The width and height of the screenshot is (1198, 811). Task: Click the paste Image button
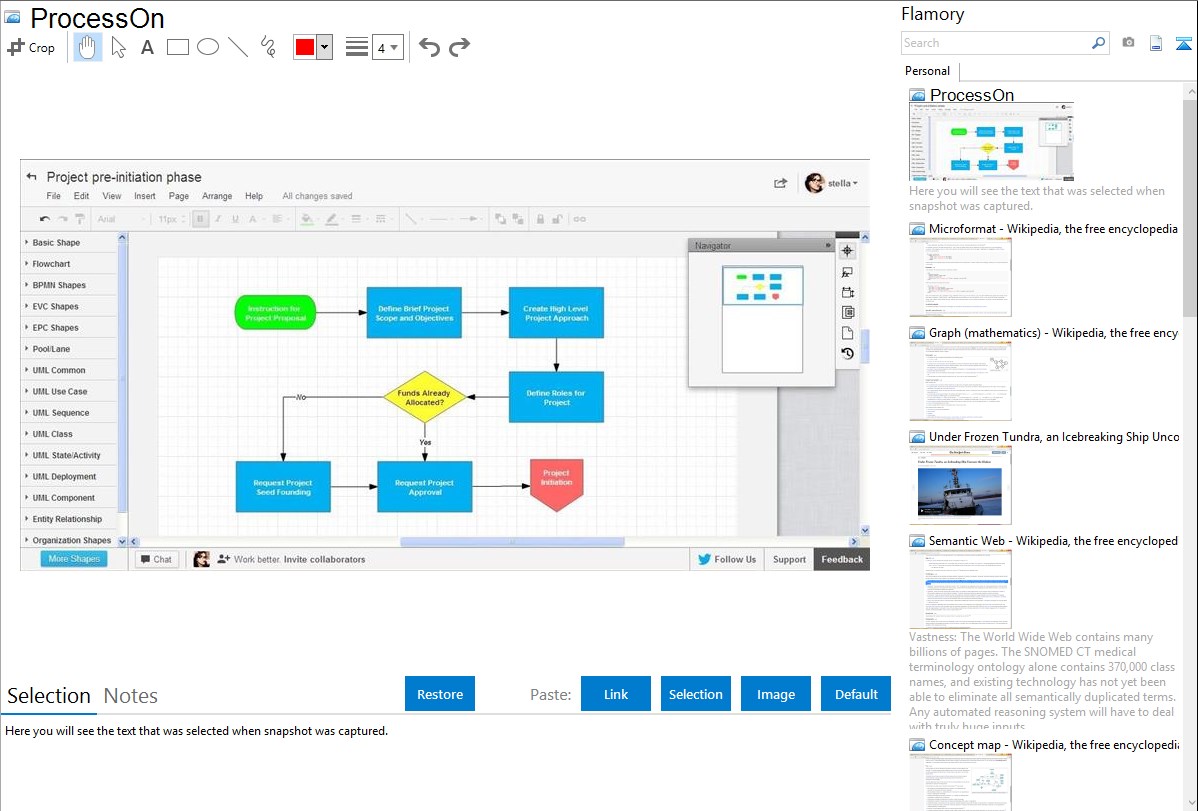(x=775, y=694)
